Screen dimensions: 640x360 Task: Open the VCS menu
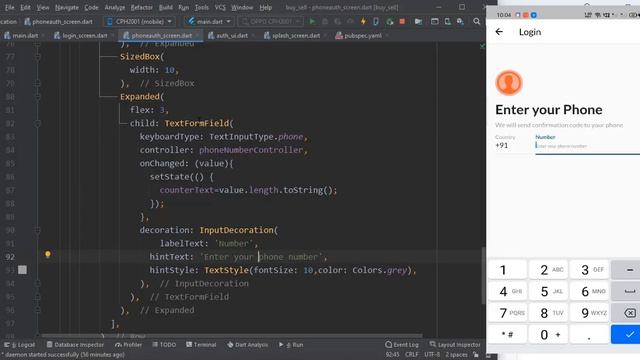click(220, 7)
